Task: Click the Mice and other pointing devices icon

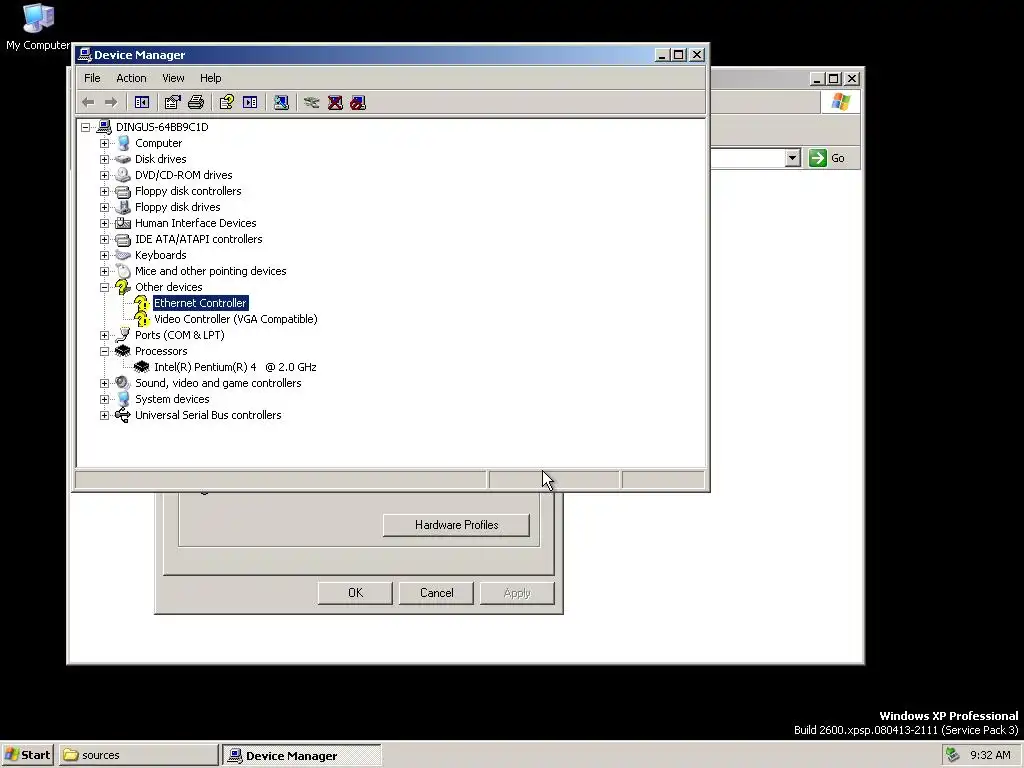Action: point(123,271)
